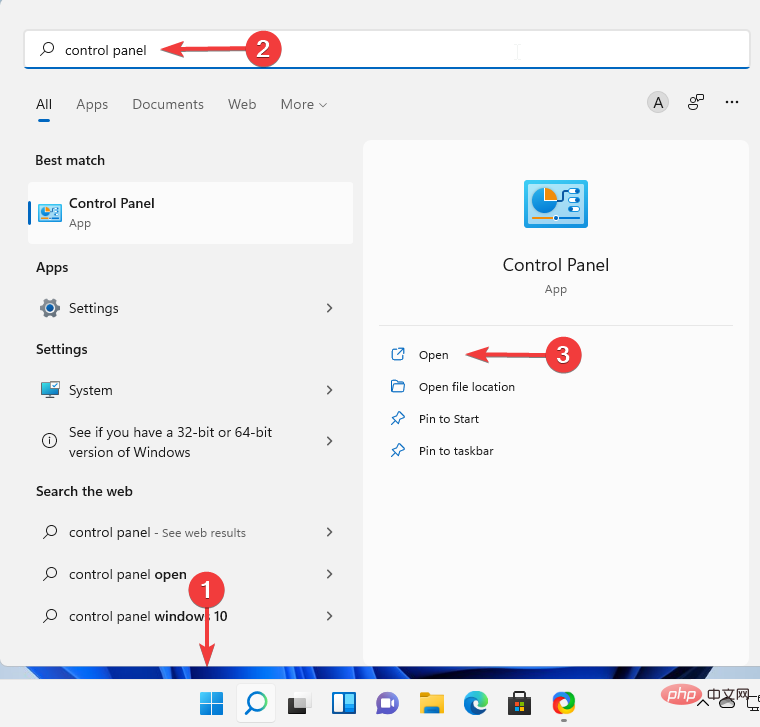Click the folder icon for Open file location

pos(397,386)
